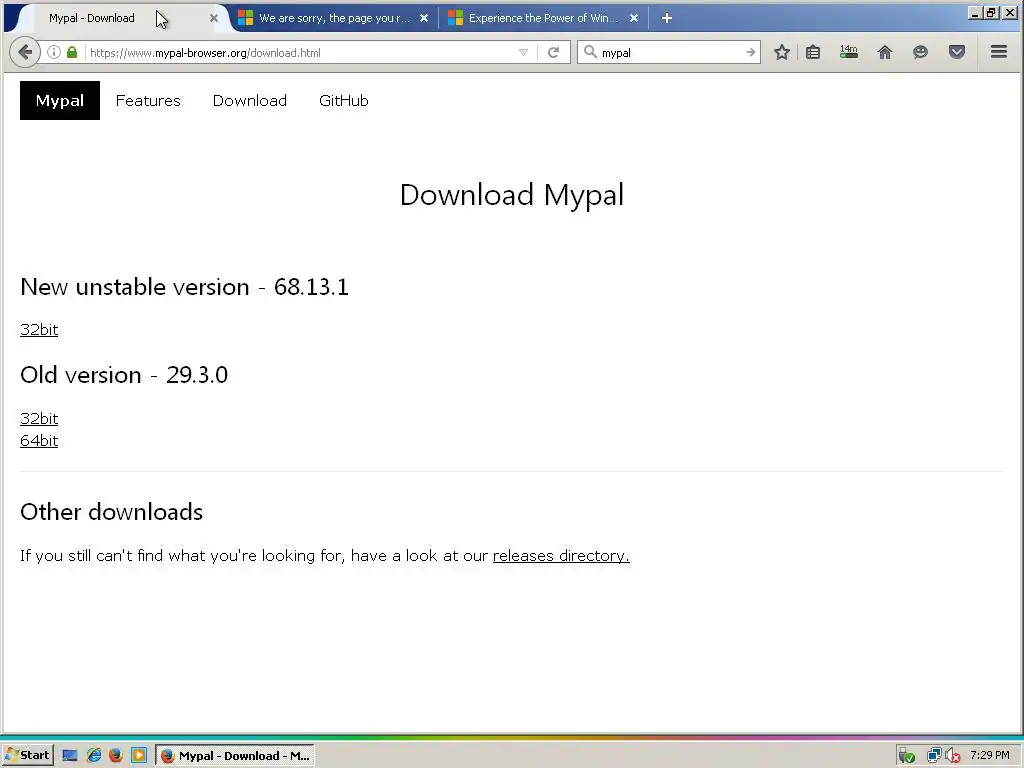
Task: Go to home page via house icon
Action: (885, 52)
